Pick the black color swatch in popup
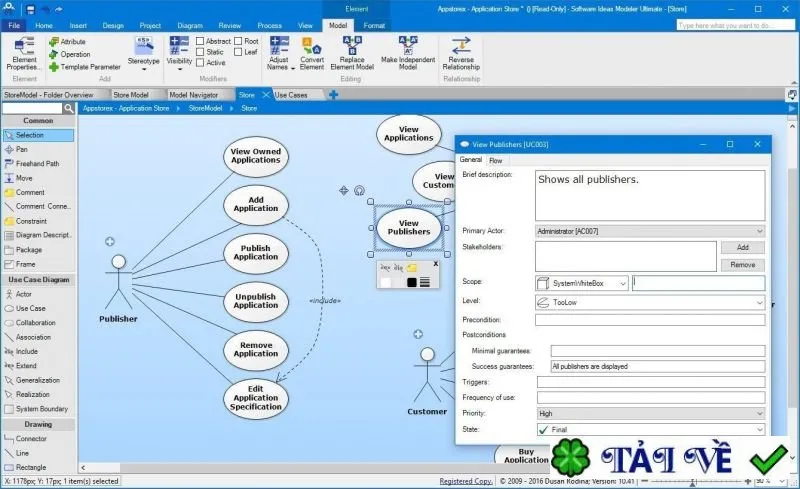The width and height of the screenshot is (800, 489). pyautogui.click(x=411, y=282)
